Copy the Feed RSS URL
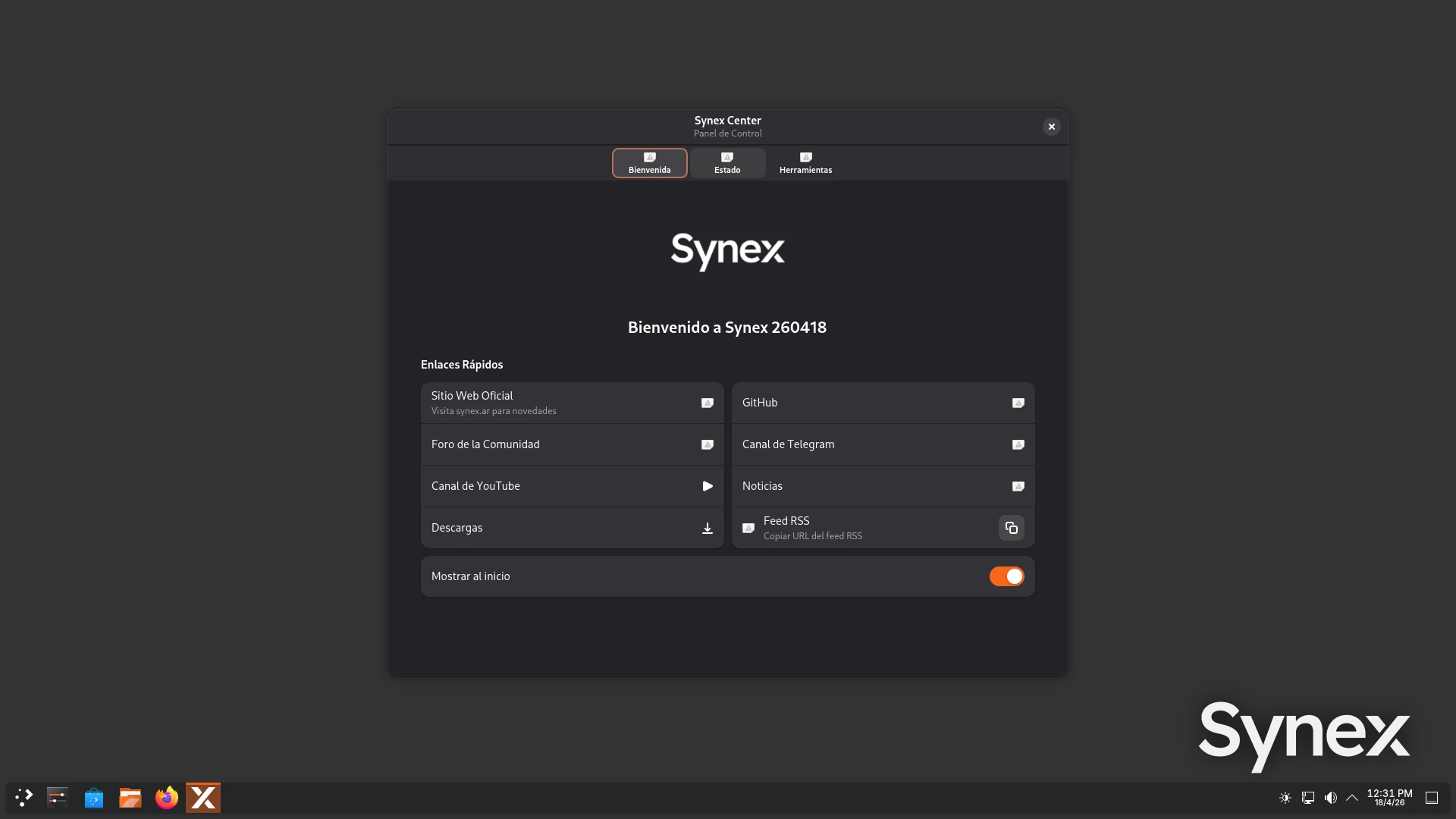 [1011, 528]
